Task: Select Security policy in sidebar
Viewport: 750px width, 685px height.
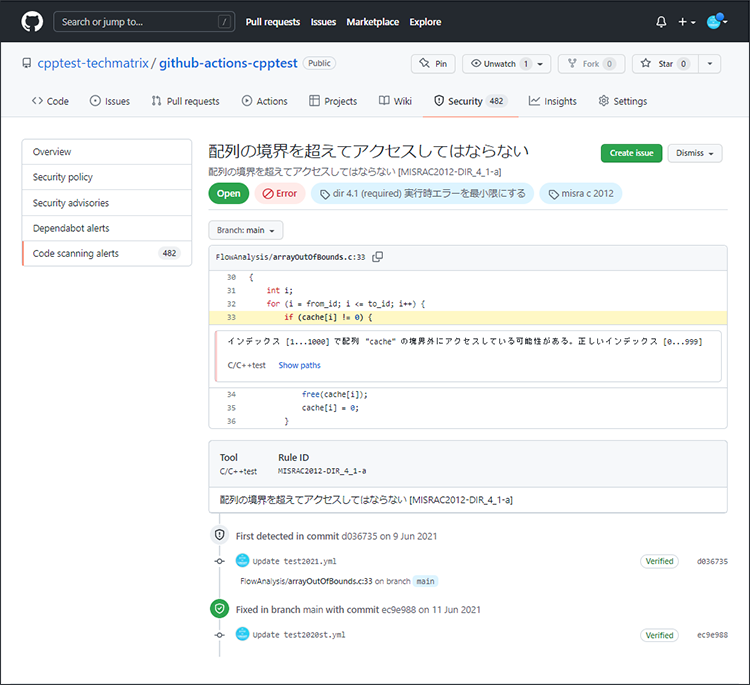Action: point(107,177)
